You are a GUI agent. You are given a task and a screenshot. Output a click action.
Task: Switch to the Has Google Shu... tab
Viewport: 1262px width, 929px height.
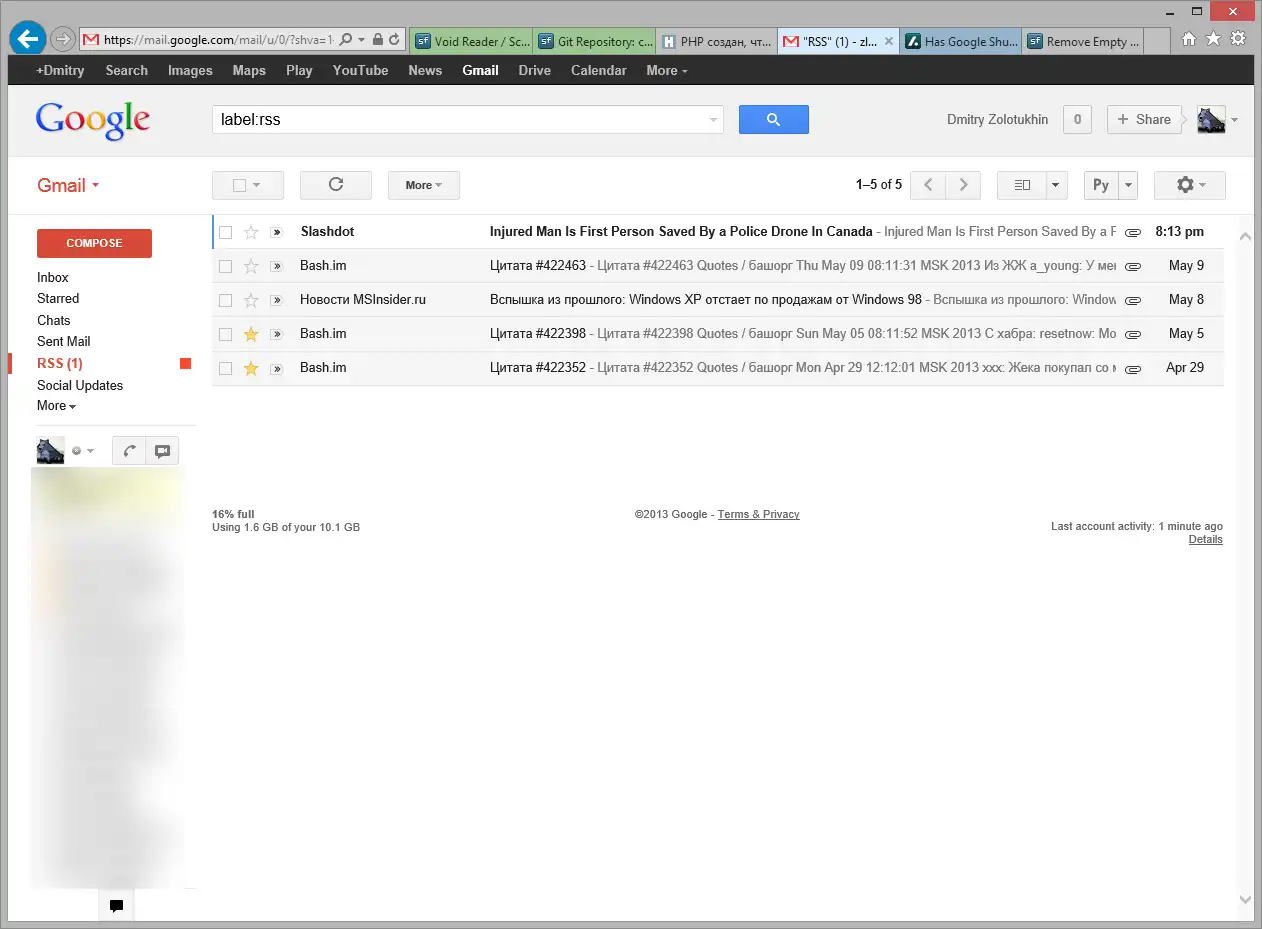coord(961,41)
